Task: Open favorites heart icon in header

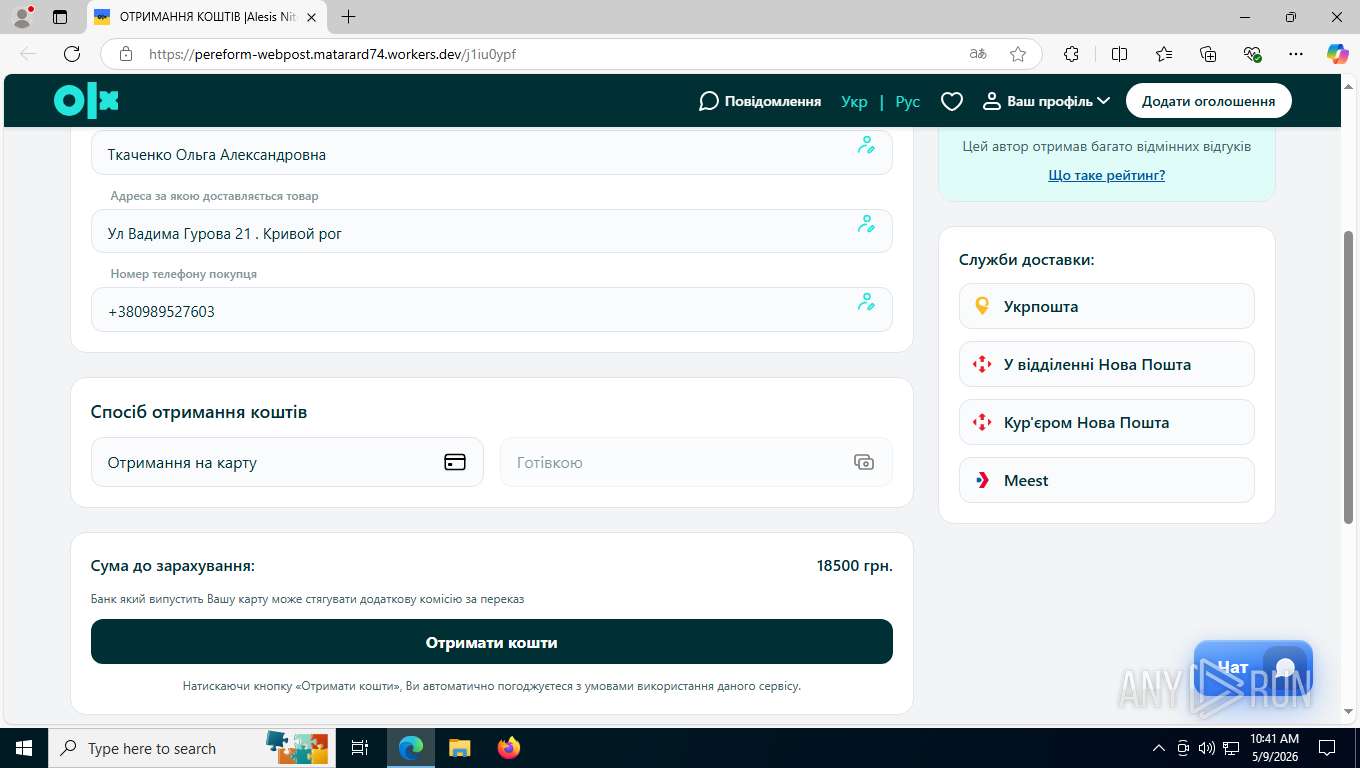Action: [952, 101]
